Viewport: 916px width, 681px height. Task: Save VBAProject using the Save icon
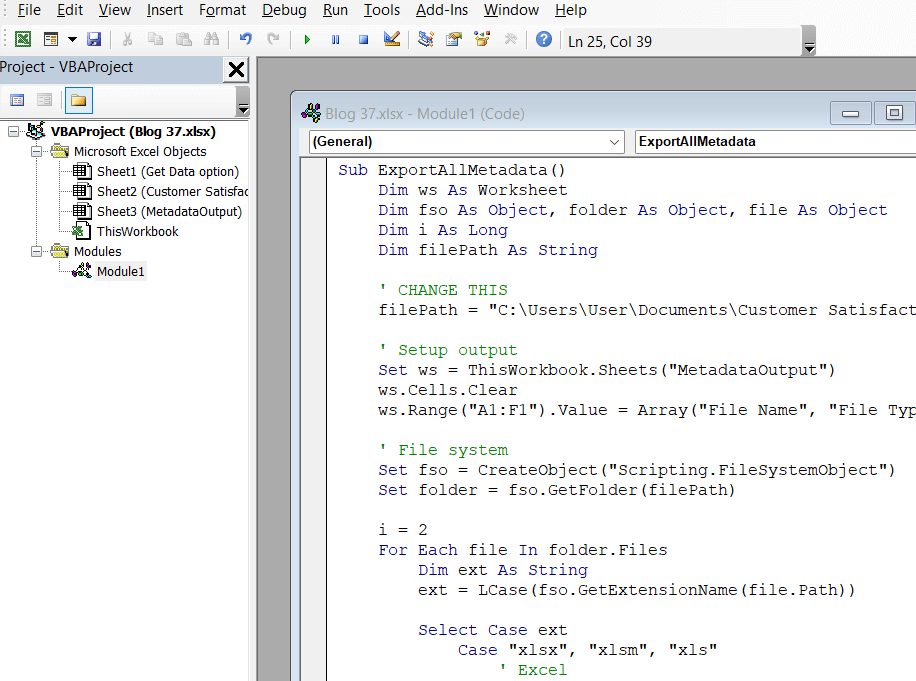[x=93, y=38]
